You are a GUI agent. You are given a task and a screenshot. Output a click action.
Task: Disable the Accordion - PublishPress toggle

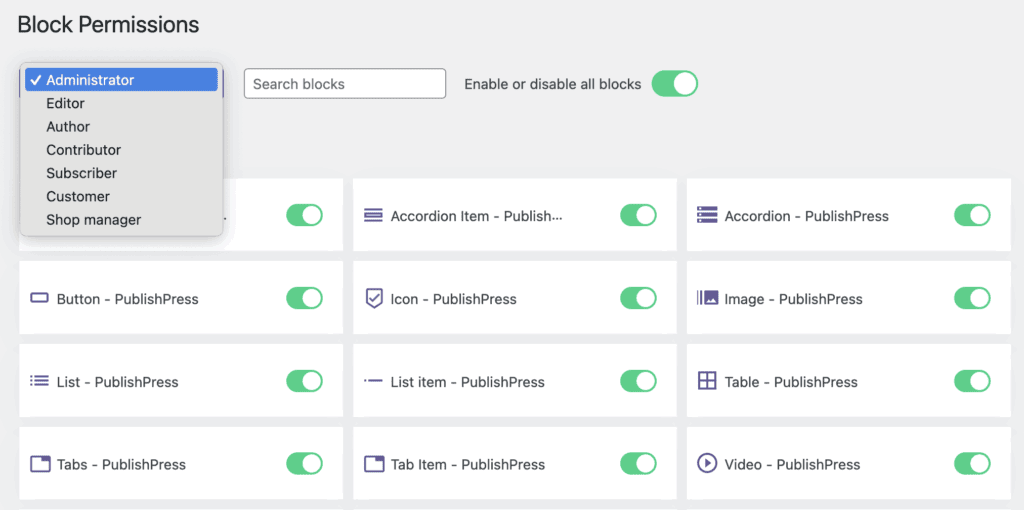point(972,215)
